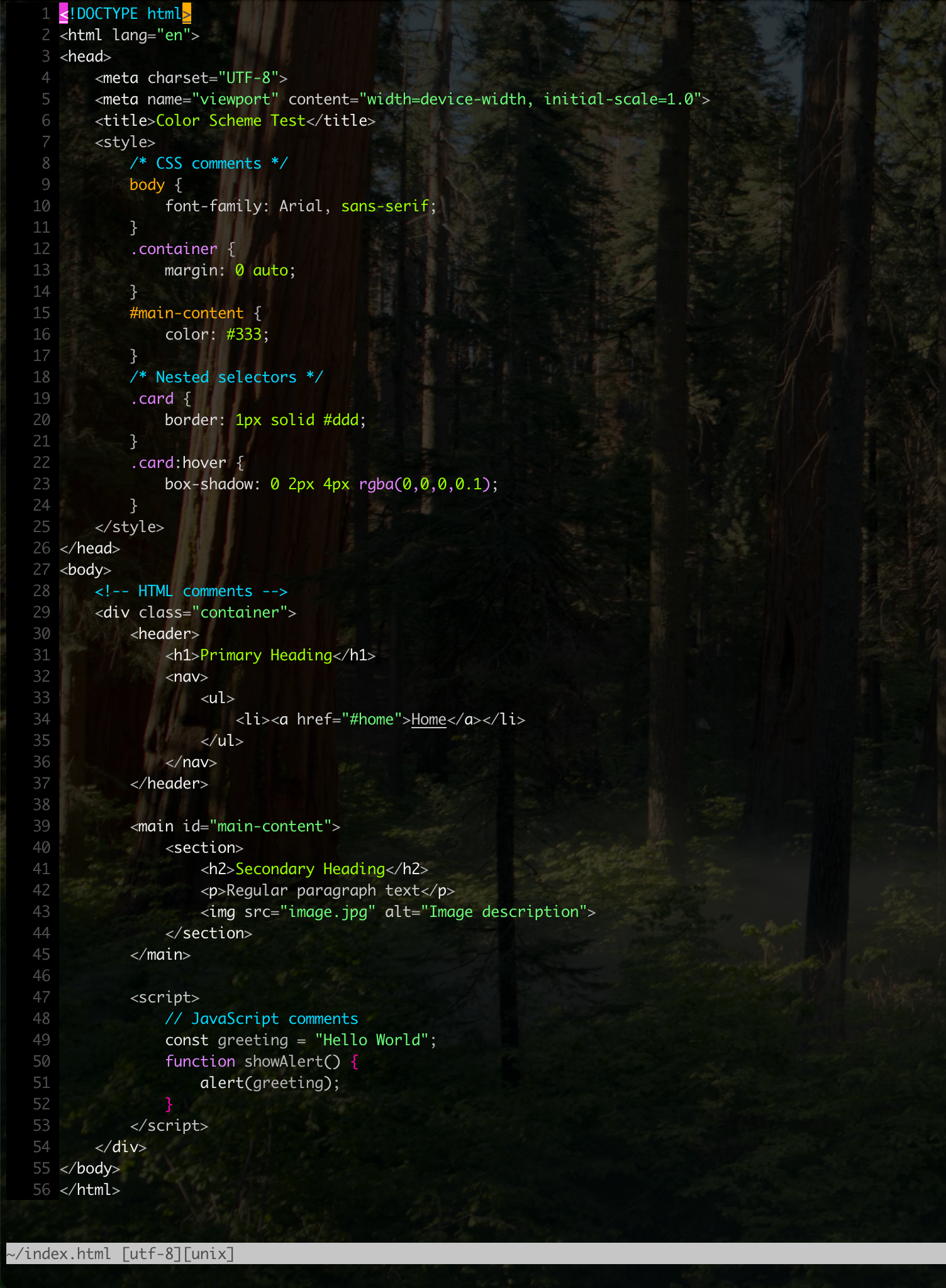Click the function keyword on line 50

coord(200,1061)
